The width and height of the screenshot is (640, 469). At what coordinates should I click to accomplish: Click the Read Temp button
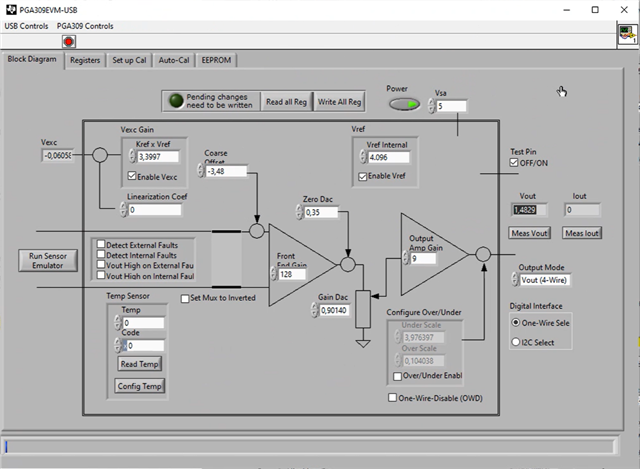[x=140, y=364]
